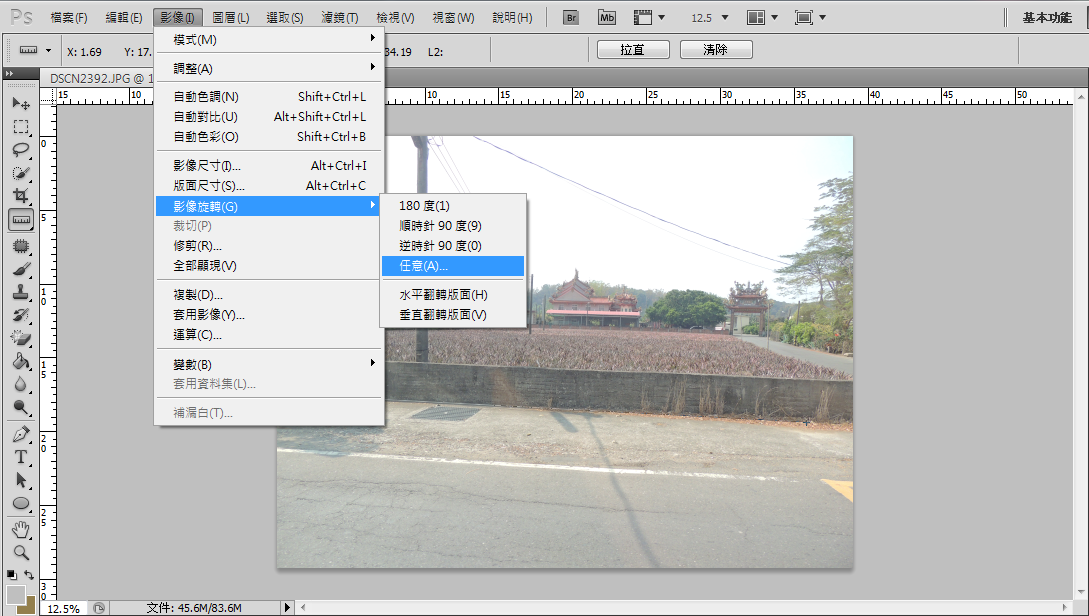Choose 套用影像(Y)... menu entry
Viewport: 1089px width, 616px height.
click(269, 315)
